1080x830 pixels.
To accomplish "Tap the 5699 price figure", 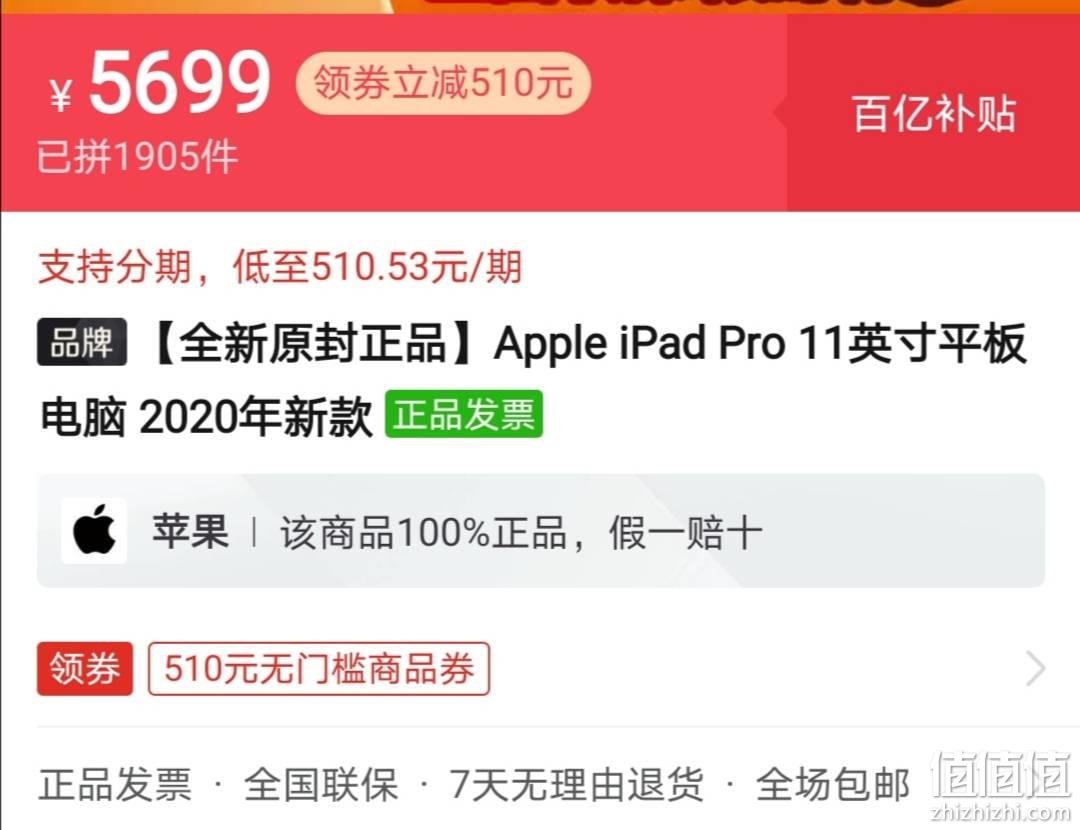I will pos(180,82).
